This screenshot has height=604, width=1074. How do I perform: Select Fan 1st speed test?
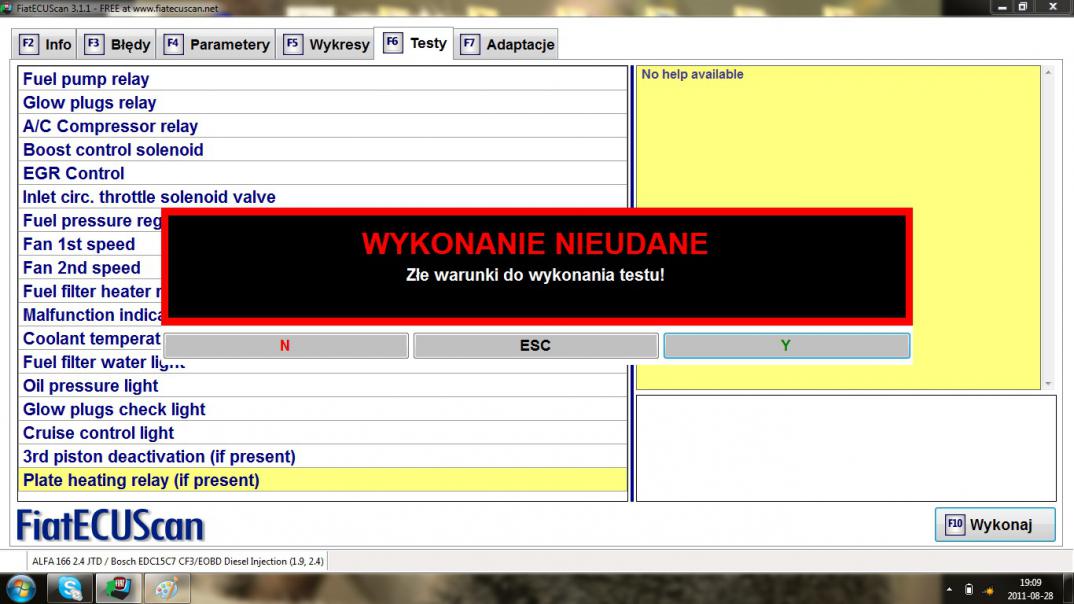(91, 244)
